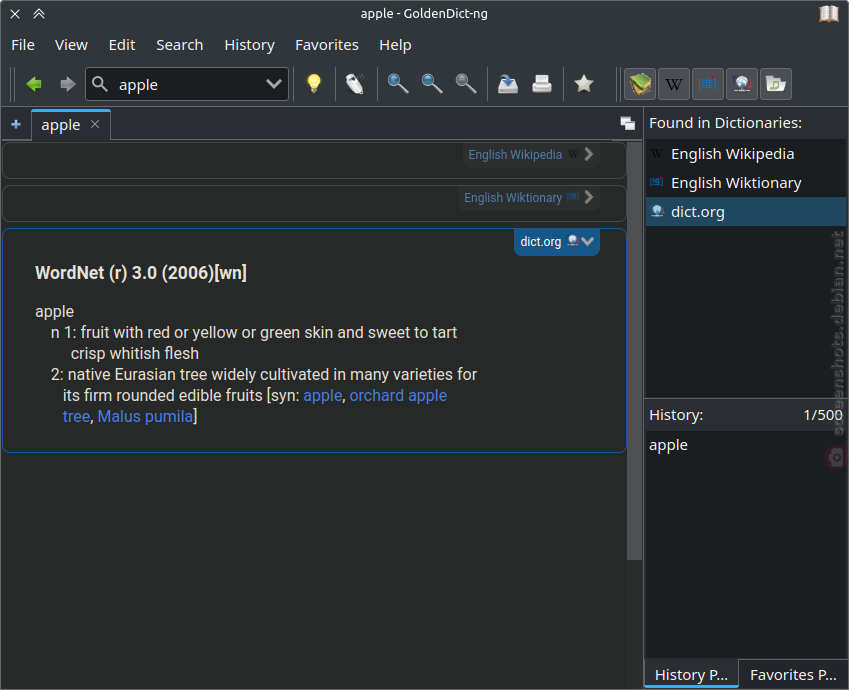Click the lightbulb scan popup icon
Viewport: 849px width, 690px height.
click(x=314, y=84)
